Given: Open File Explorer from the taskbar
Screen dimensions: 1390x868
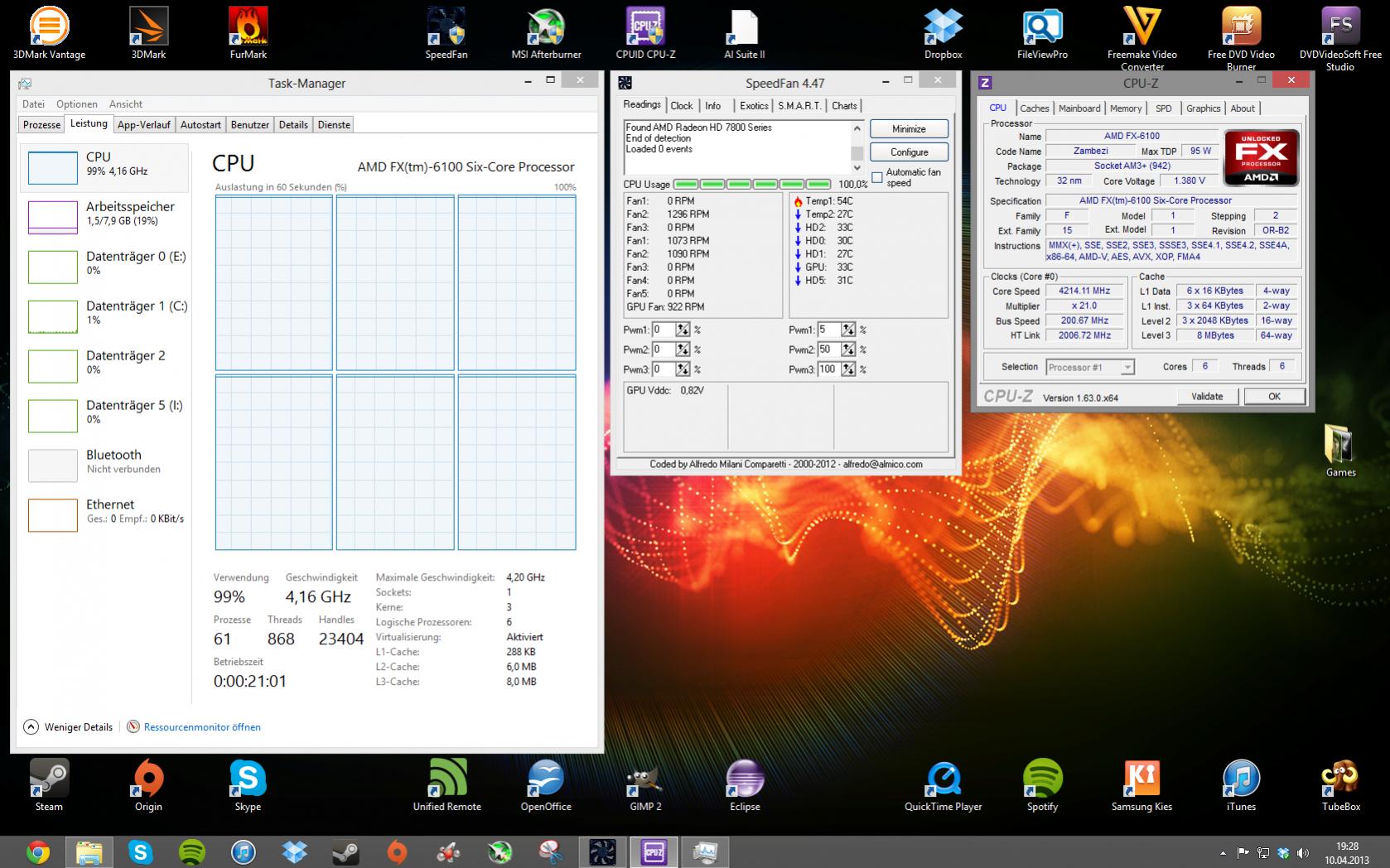Looking at the screenshot, I should tap(89, 851).
